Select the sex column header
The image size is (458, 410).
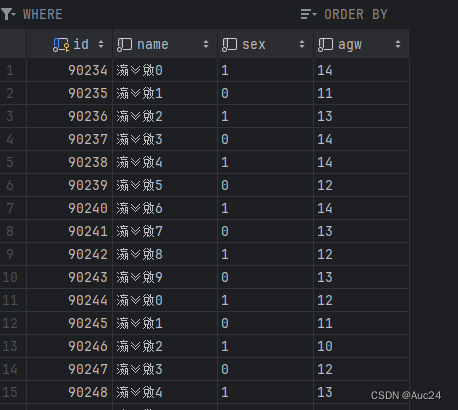tap(265, 44)
